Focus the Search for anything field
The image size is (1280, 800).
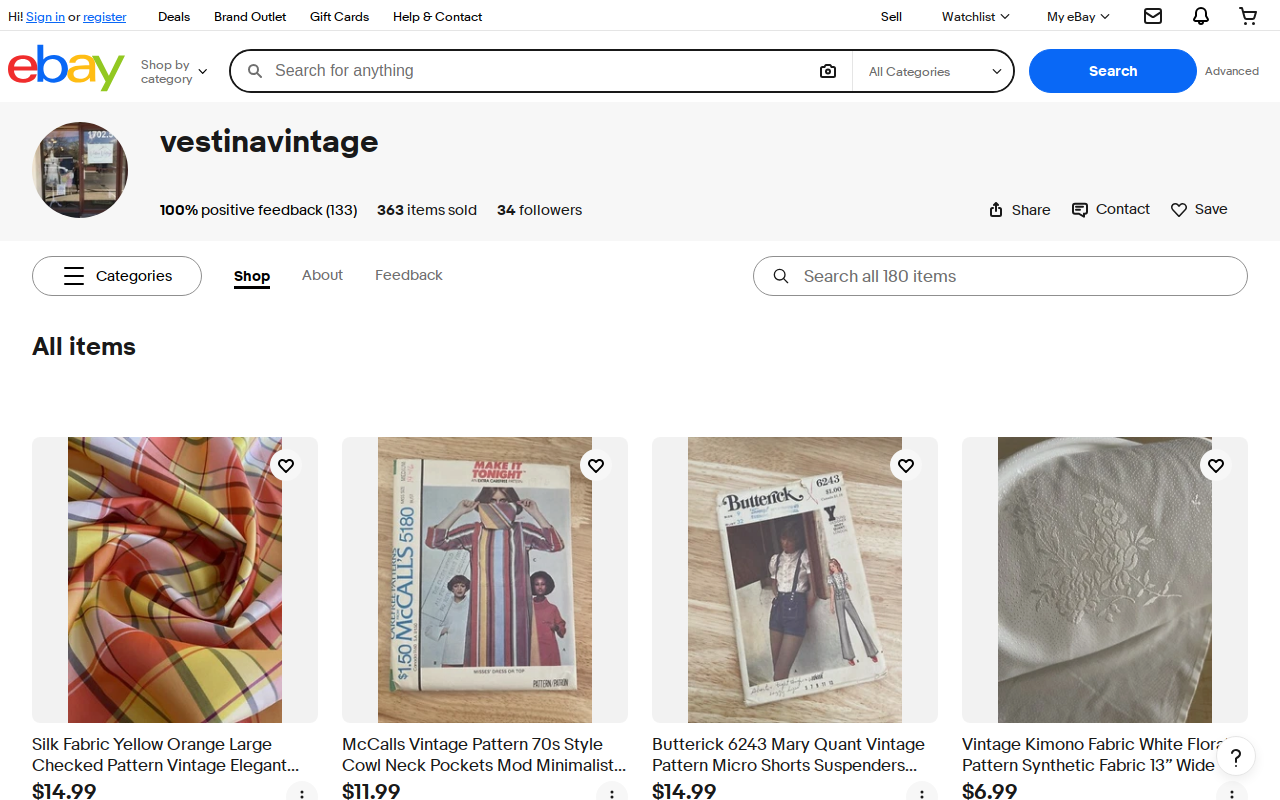[540, 71]
